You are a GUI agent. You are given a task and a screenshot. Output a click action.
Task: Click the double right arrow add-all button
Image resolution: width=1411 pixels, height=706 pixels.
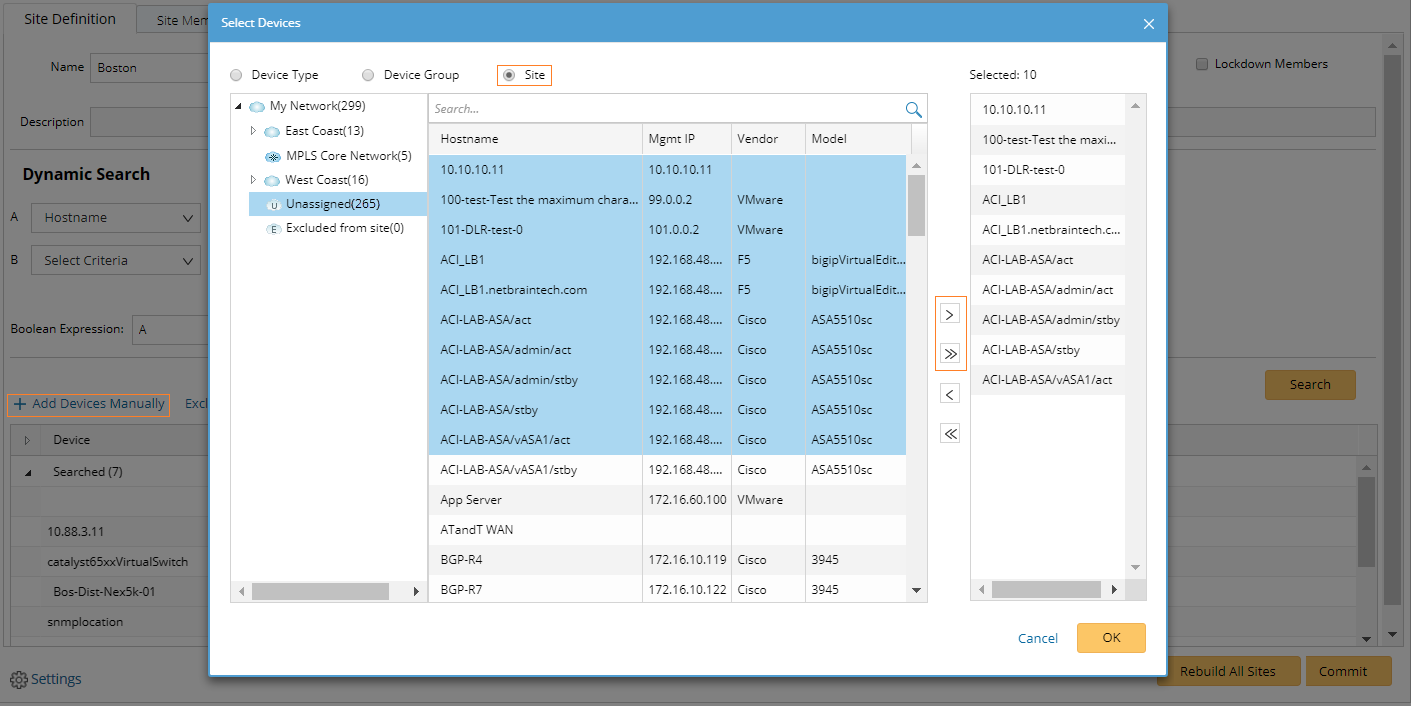(x=950, y=353)
